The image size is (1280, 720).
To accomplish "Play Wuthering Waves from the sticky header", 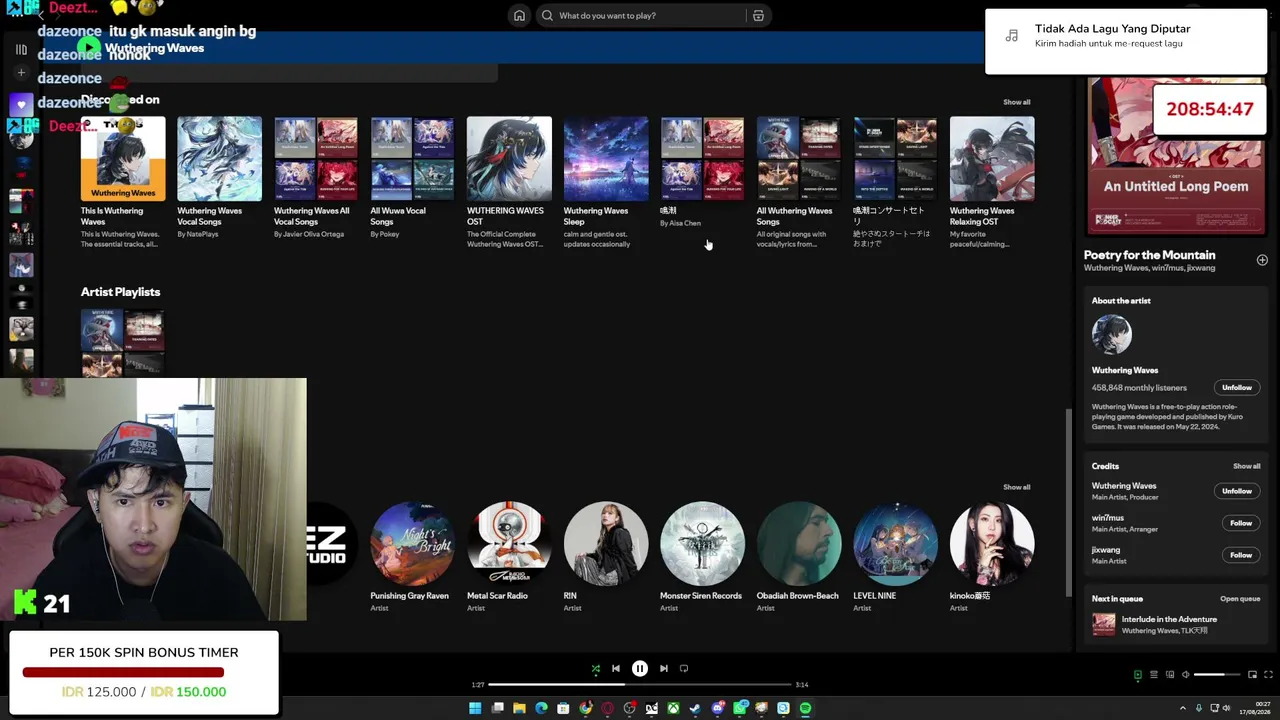I will point(90,47).
